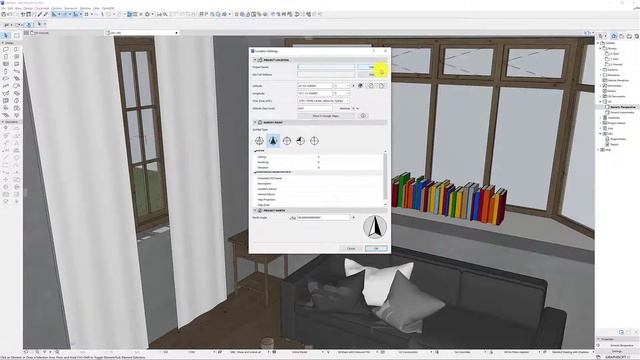The height and width of the screenshot is (360, 640).
Task: Click the export location icon in the Latitude row
Action: [x=381, y=86]
